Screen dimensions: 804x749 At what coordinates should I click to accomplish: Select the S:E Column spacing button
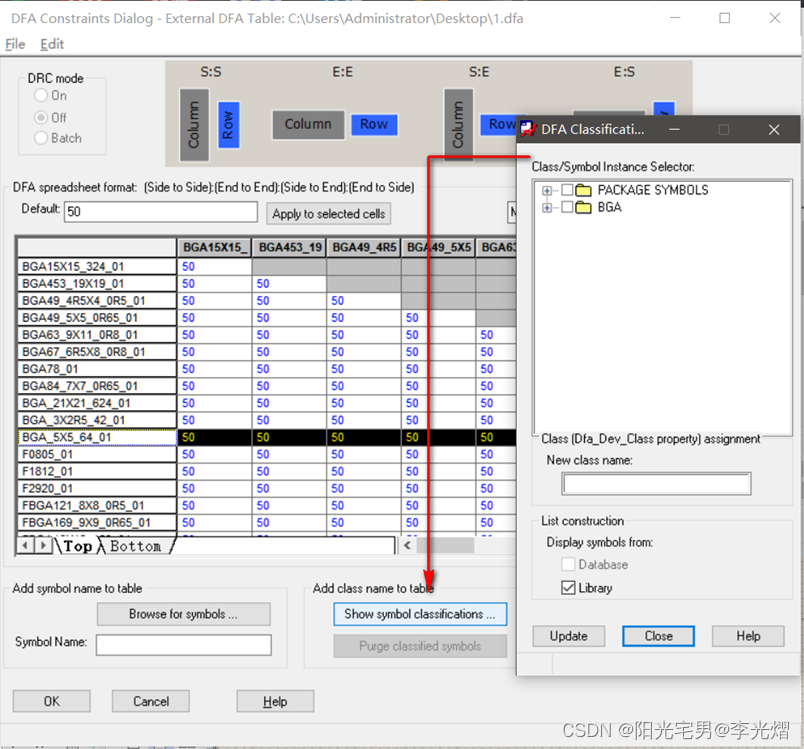click(458, 125)
